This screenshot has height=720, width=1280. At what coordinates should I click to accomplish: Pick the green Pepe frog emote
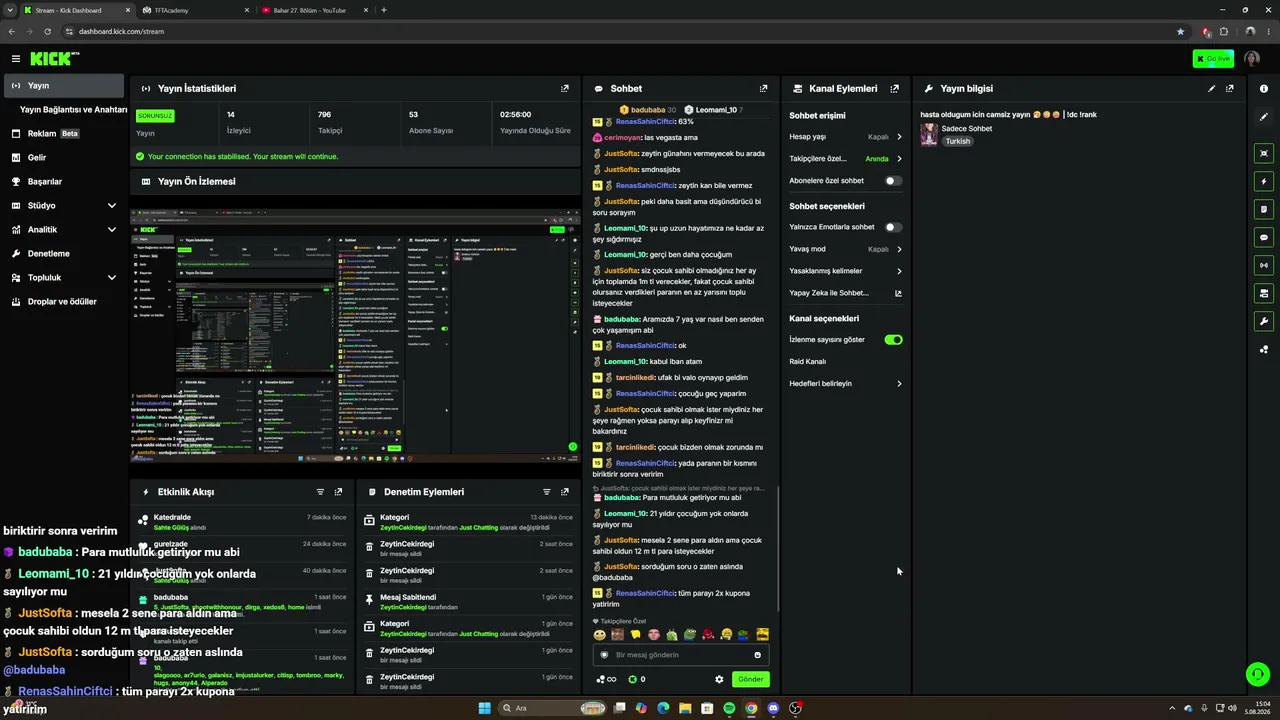[x=690, y=634]
